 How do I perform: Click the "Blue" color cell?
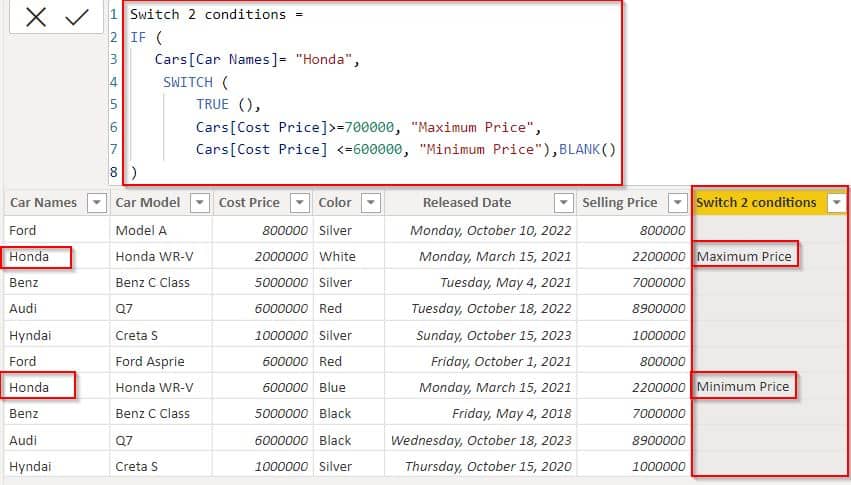332,387
